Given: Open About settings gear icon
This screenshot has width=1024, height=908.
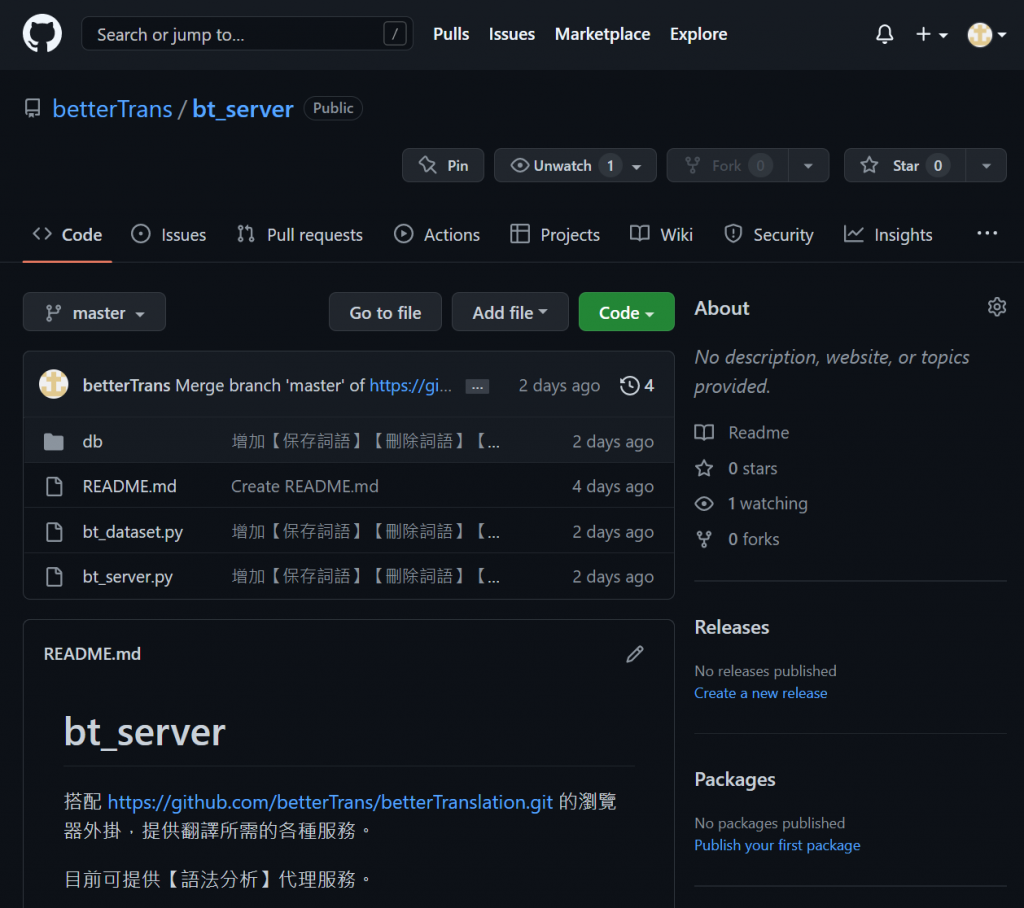Looking at the screenshot, I should [x=997, y=307].
